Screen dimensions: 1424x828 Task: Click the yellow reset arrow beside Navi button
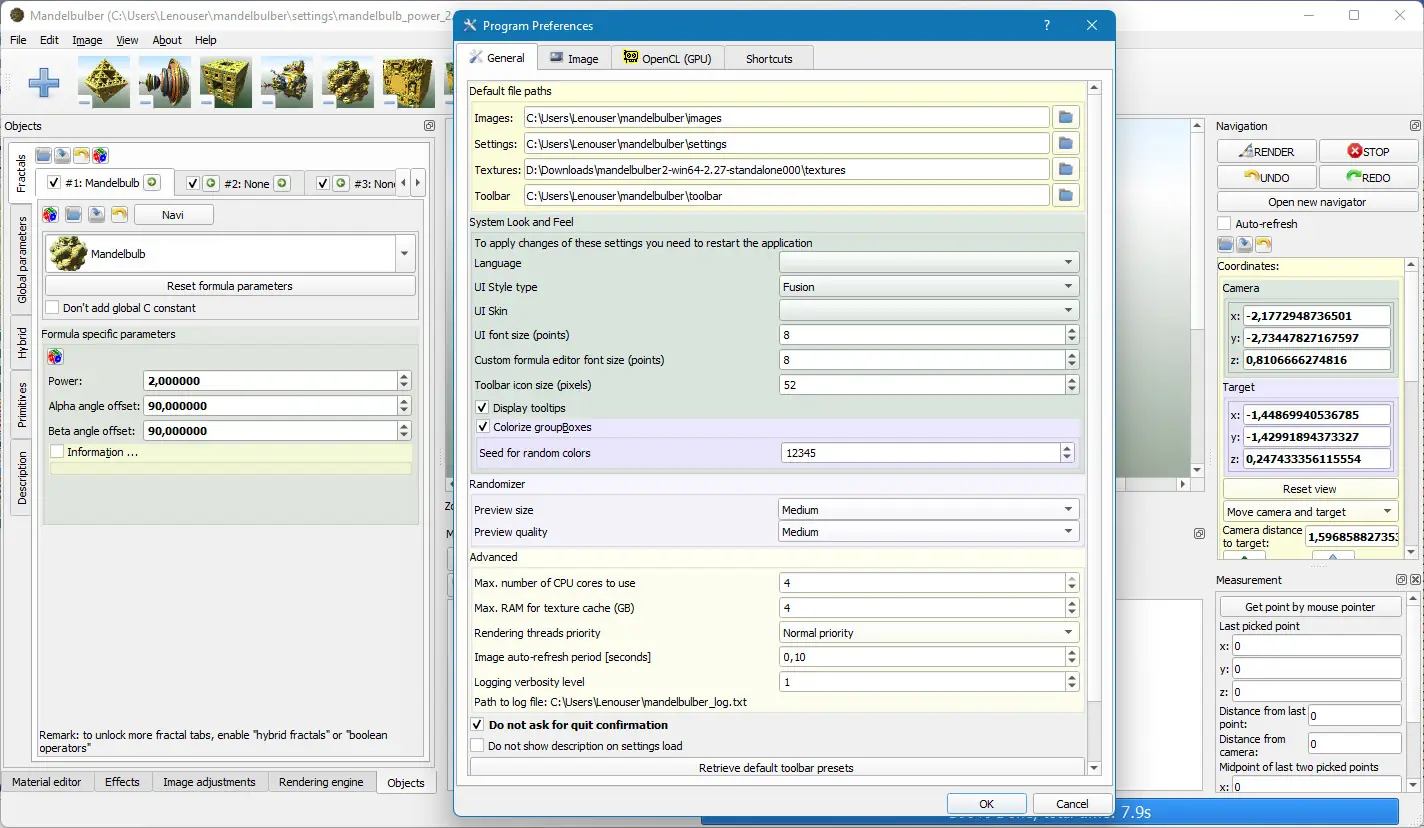[x=119, y=214]
